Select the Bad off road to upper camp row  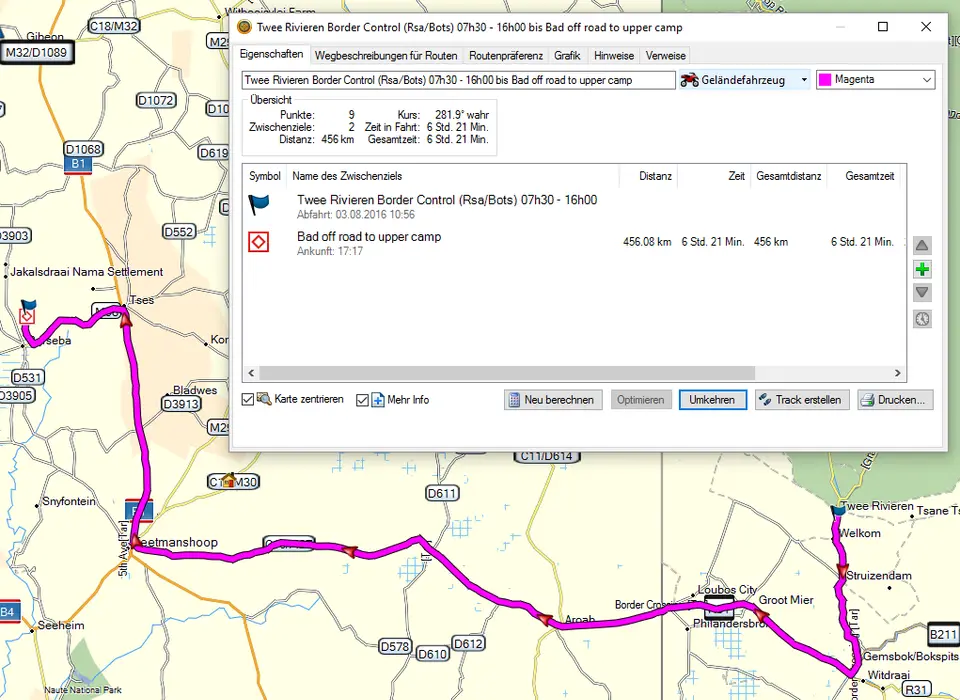(572, 243)
